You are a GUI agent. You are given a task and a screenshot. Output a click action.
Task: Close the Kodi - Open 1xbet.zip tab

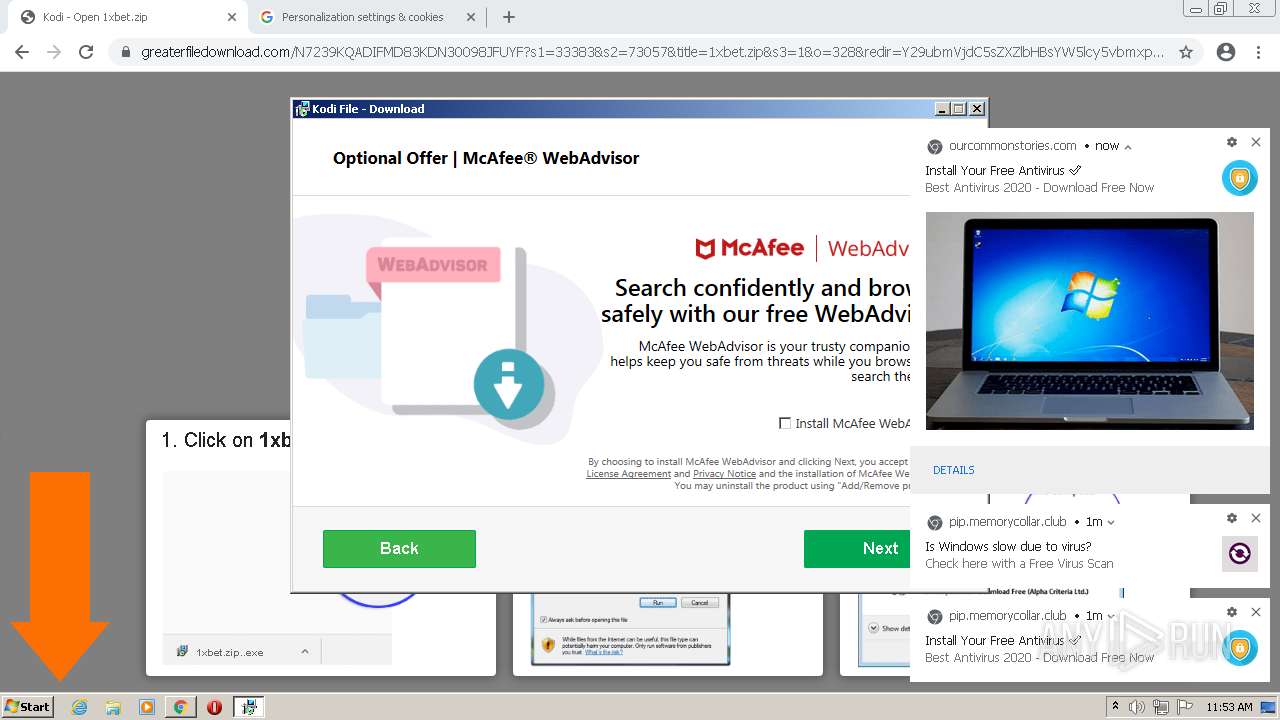(x=232, y=17)
